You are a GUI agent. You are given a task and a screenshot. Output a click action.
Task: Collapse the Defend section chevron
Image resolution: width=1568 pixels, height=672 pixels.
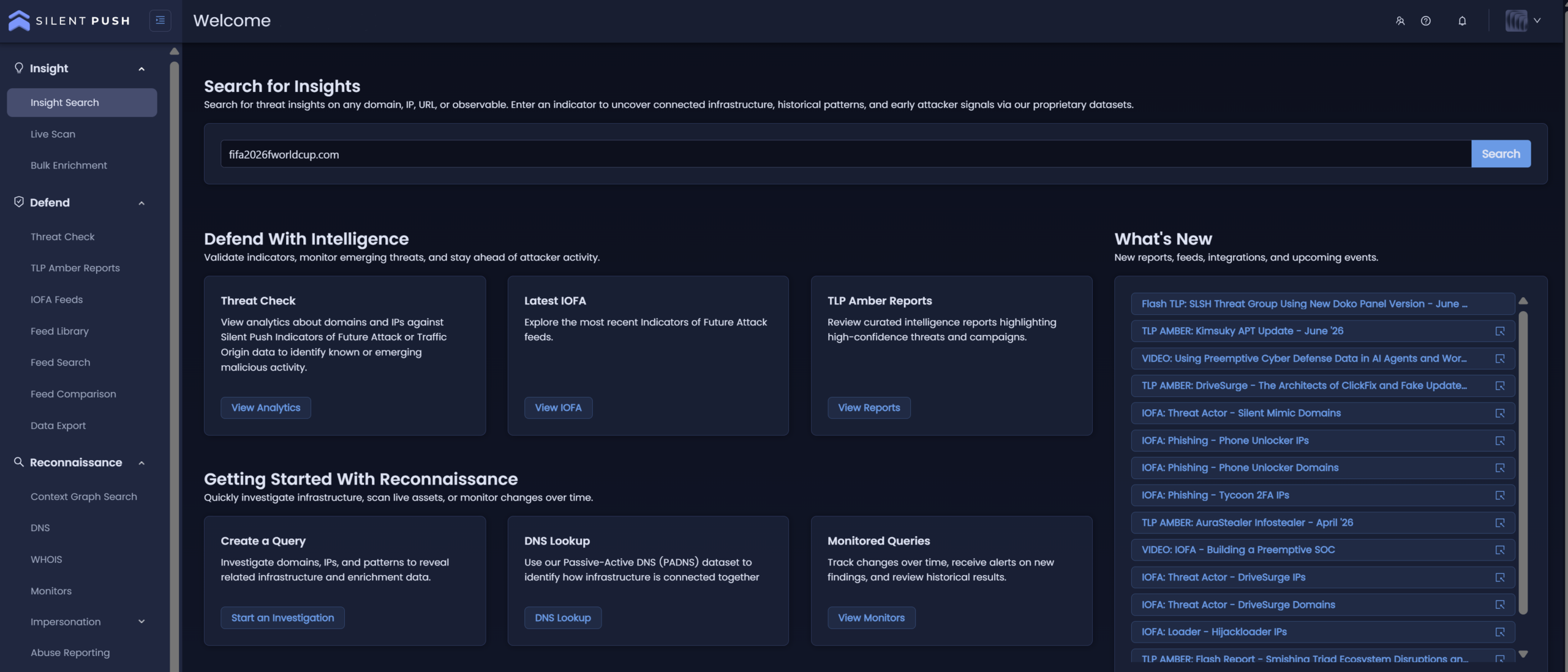141,203
